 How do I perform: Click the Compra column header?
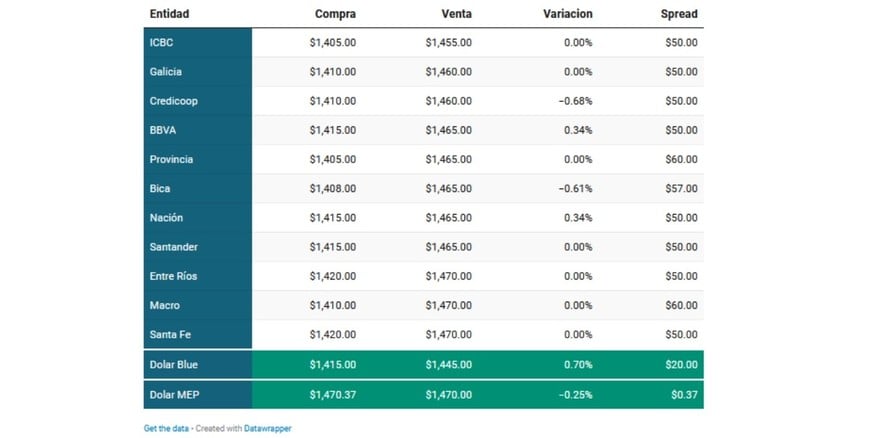click(x=335, y=14)
